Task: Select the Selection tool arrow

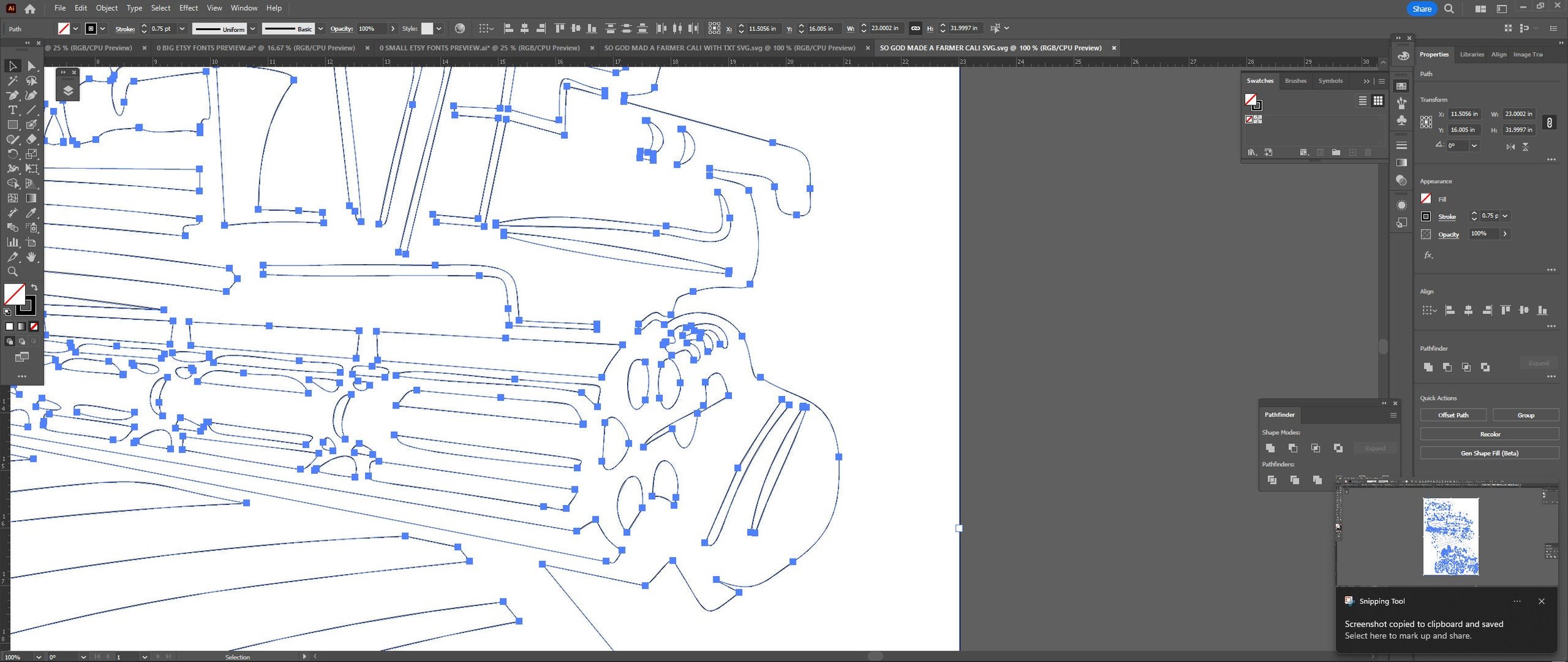Action: pyautogui.click(x=13, y=66)
